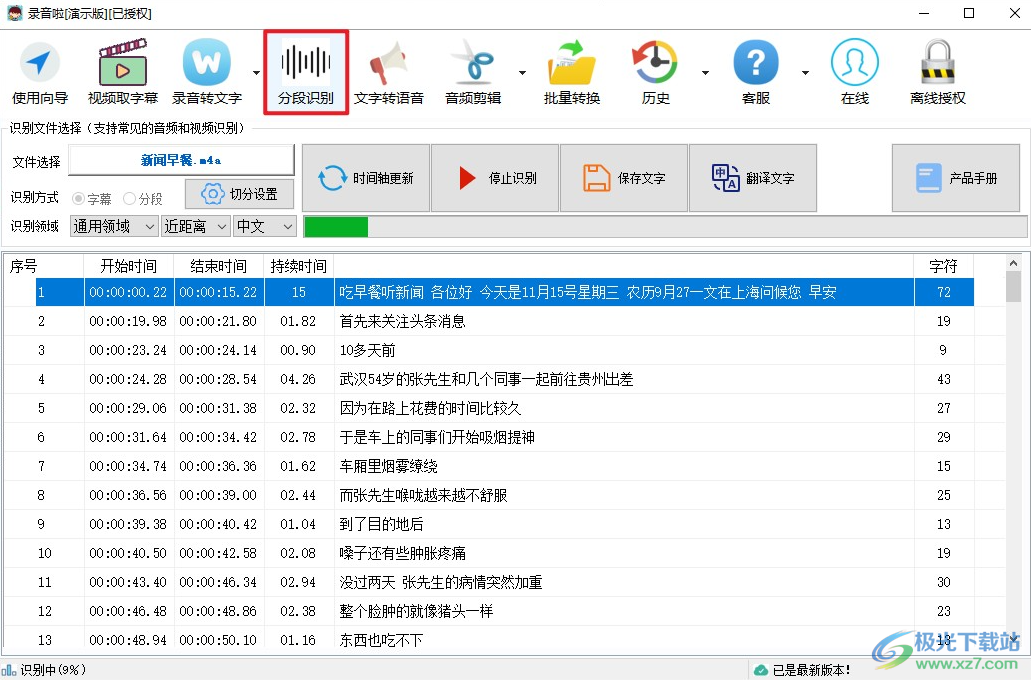The width and height of the screenshot is (1031, 680).
Task: Click start time cell 00:00:19.98
Action: click(x=128, y=321)
